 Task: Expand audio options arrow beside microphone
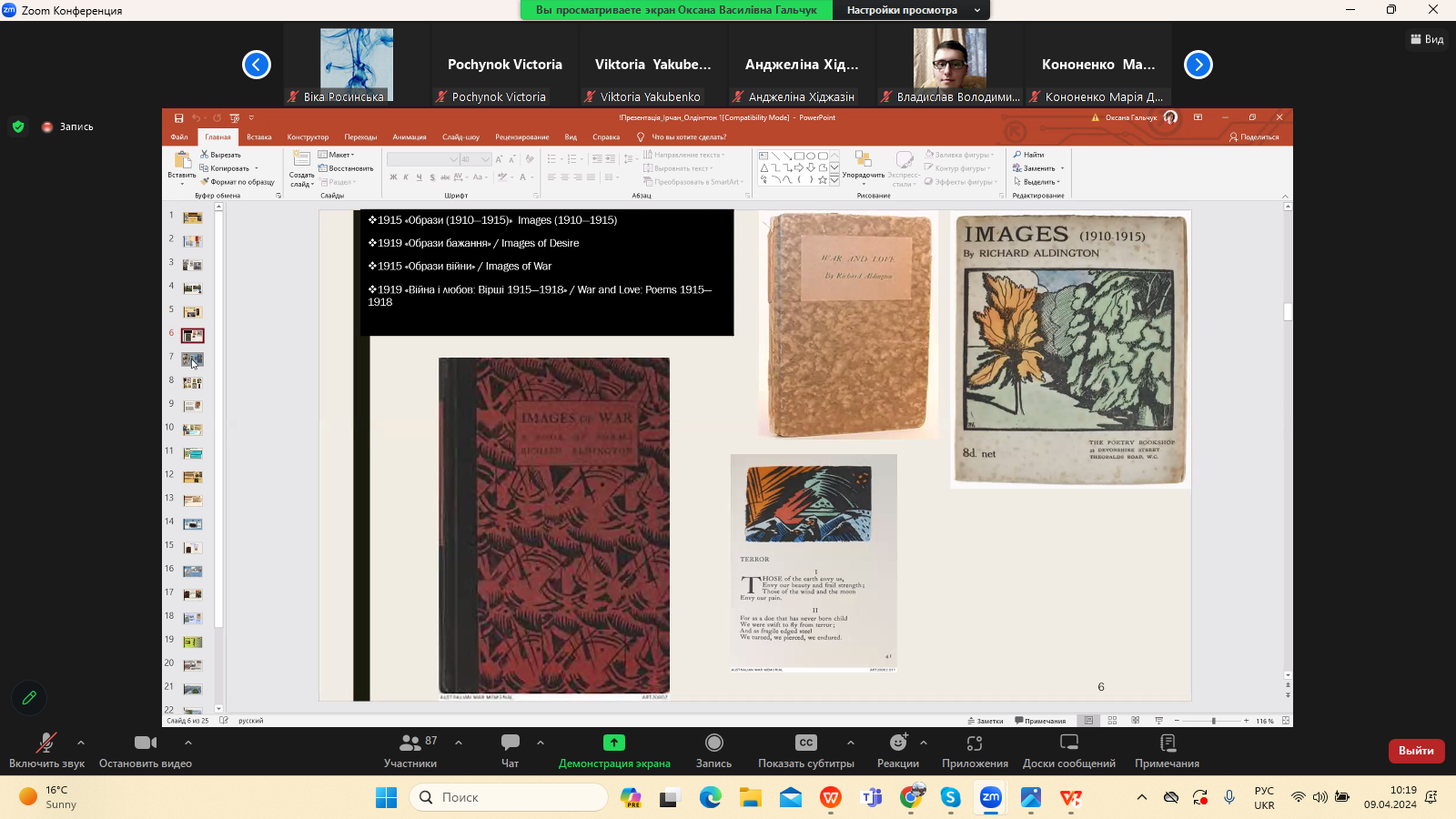[81, 743]
